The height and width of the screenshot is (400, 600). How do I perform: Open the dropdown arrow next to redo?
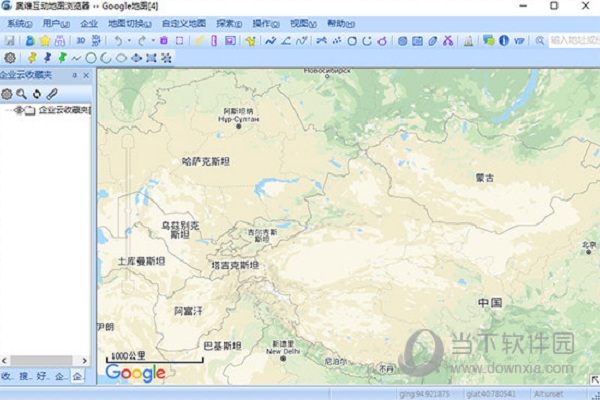152,41
